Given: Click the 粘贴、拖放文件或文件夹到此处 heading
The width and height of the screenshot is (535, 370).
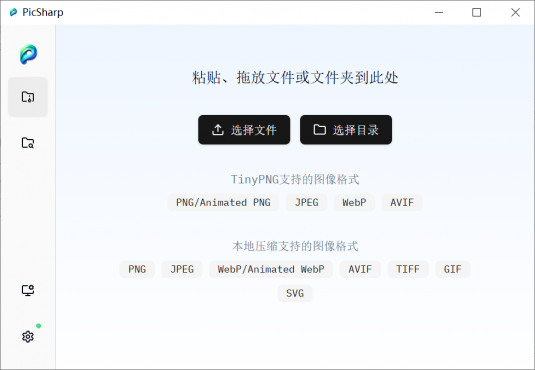Looking at the screenshot, I should pyautogui.click(x=295, y=77).
